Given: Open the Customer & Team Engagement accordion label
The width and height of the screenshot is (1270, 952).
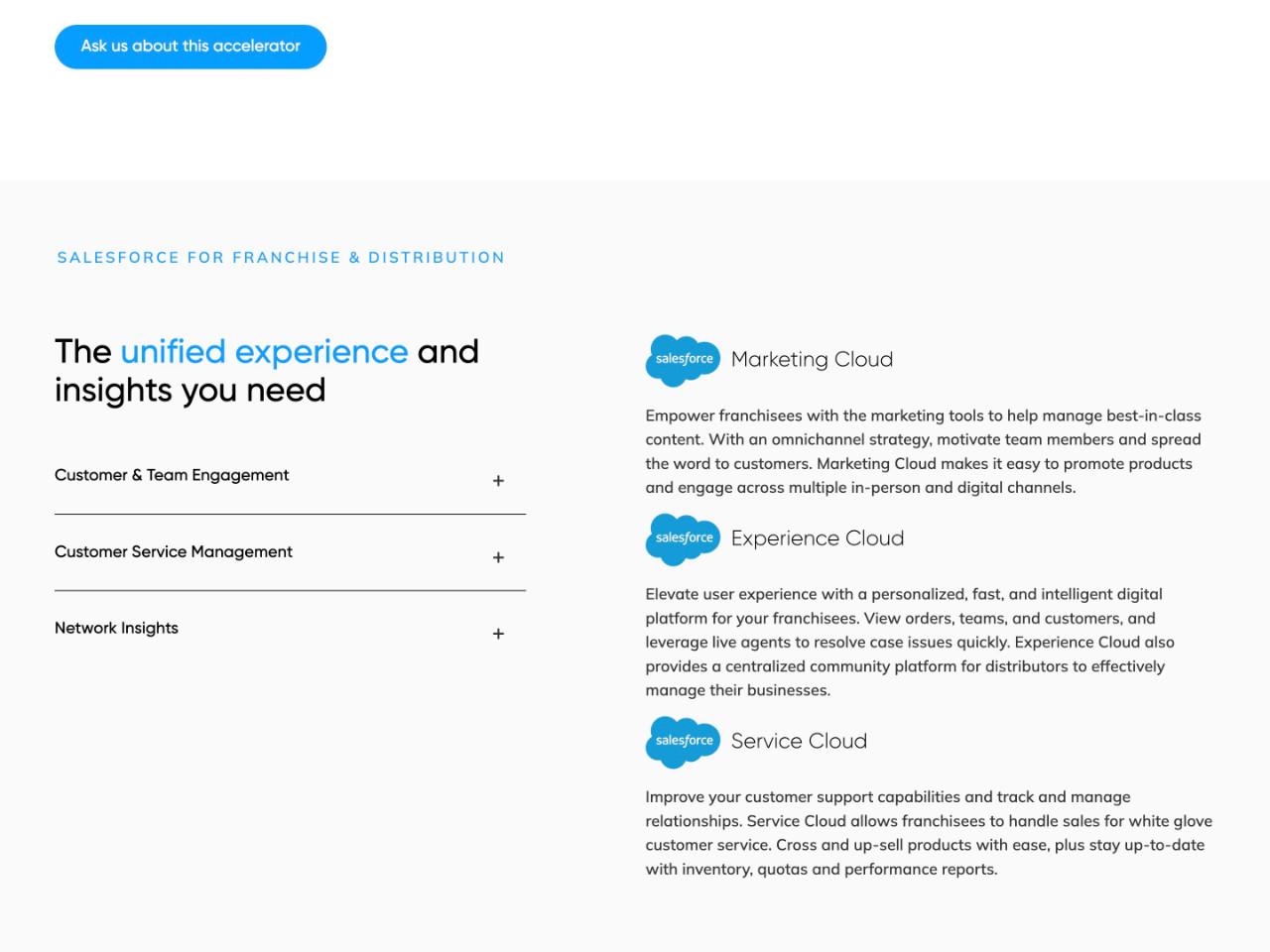Looking at the screenshot, I should tap(172, 475).
